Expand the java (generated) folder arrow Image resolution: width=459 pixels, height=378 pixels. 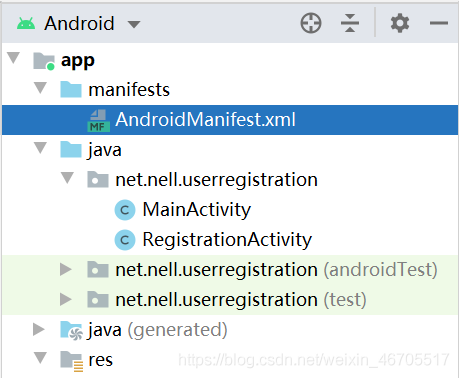[x=39, y=329]
